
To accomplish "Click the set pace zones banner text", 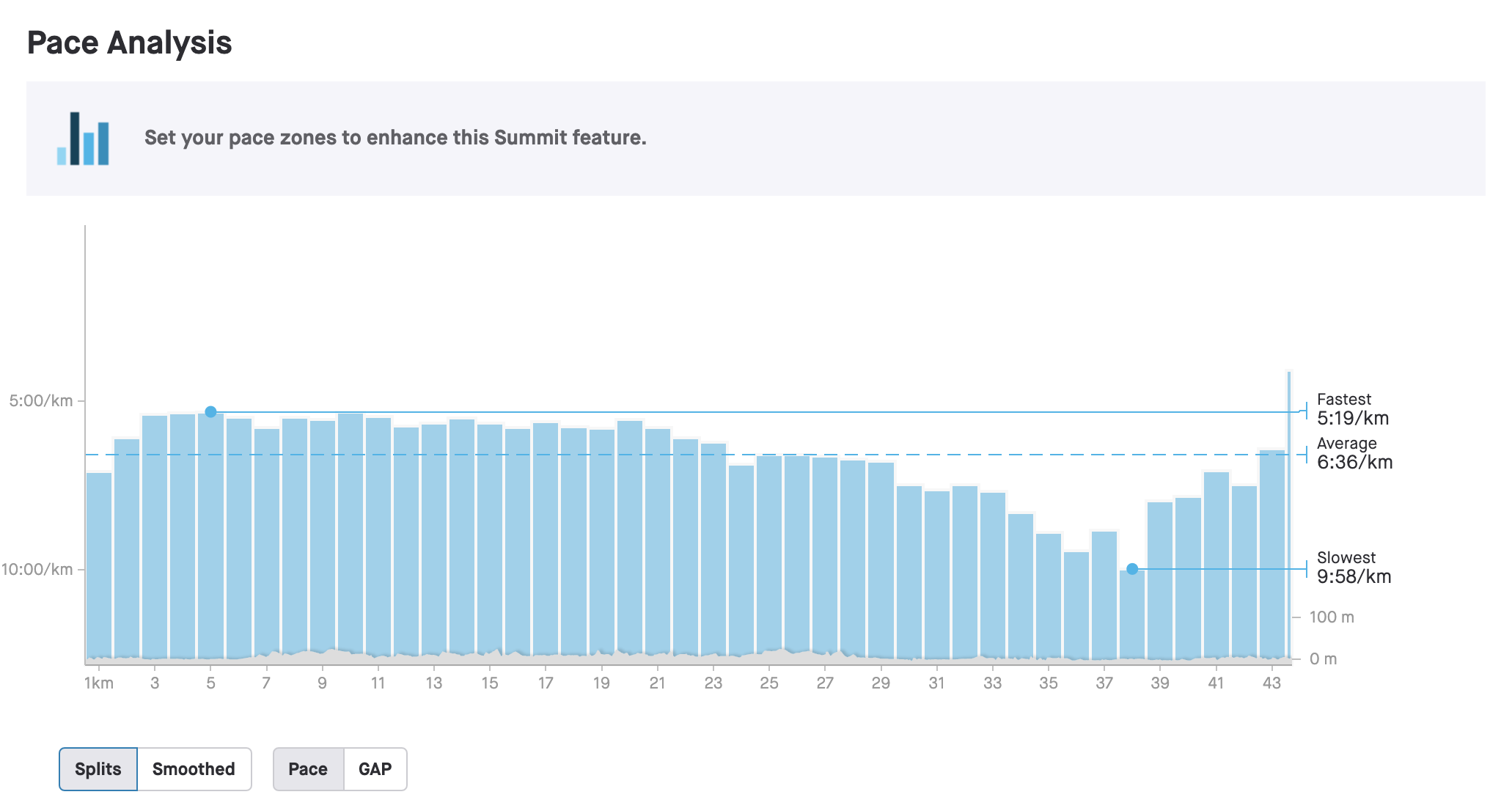I will pyautogui.click(x=395, y=138).
